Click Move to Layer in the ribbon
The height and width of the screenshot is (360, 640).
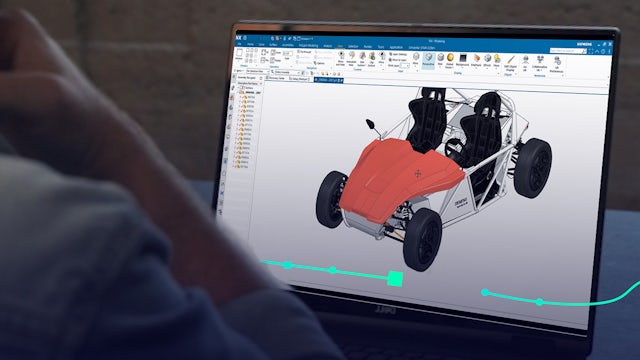[398, 60]
